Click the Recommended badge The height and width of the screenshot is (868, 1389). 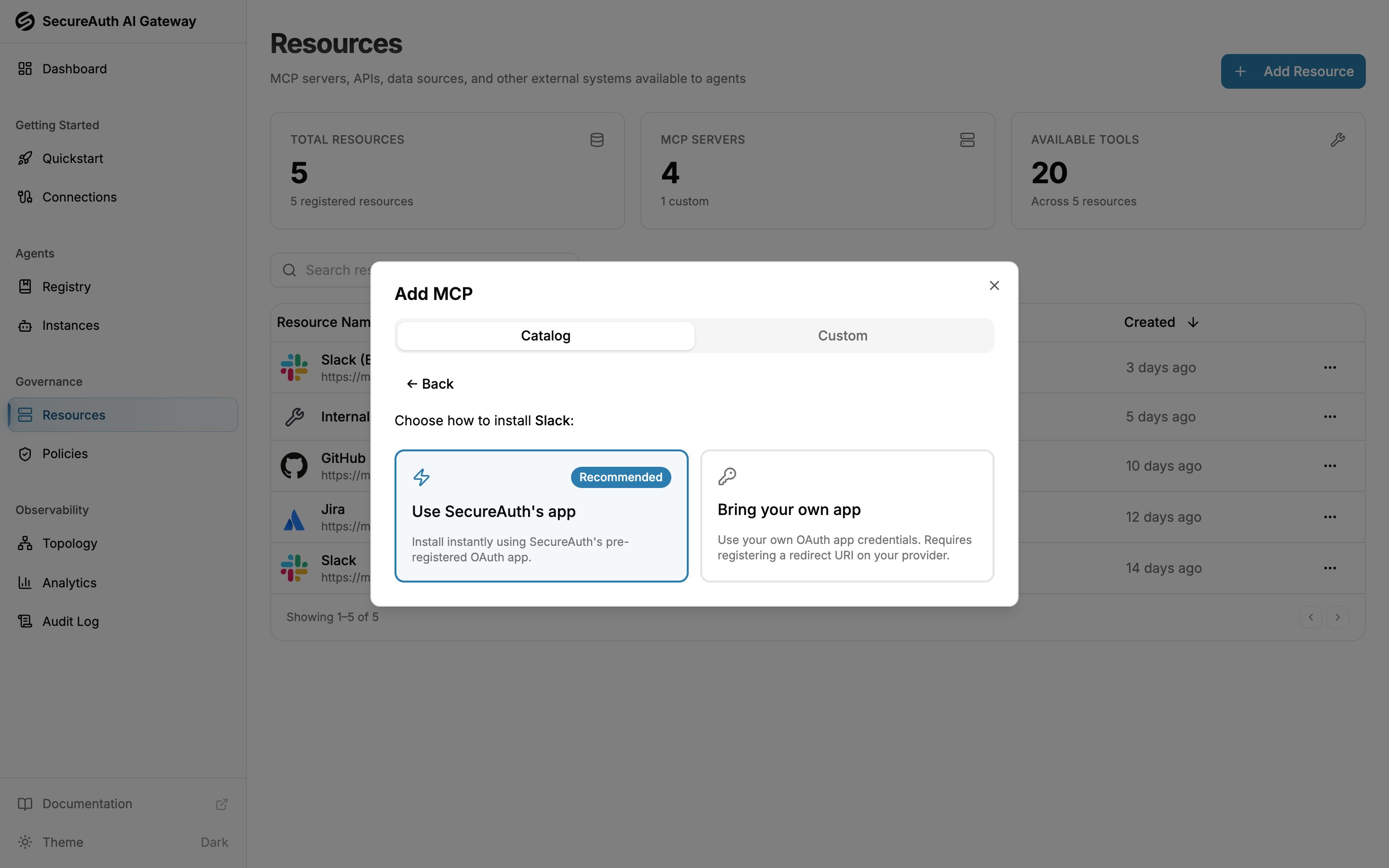coord(620,477)
